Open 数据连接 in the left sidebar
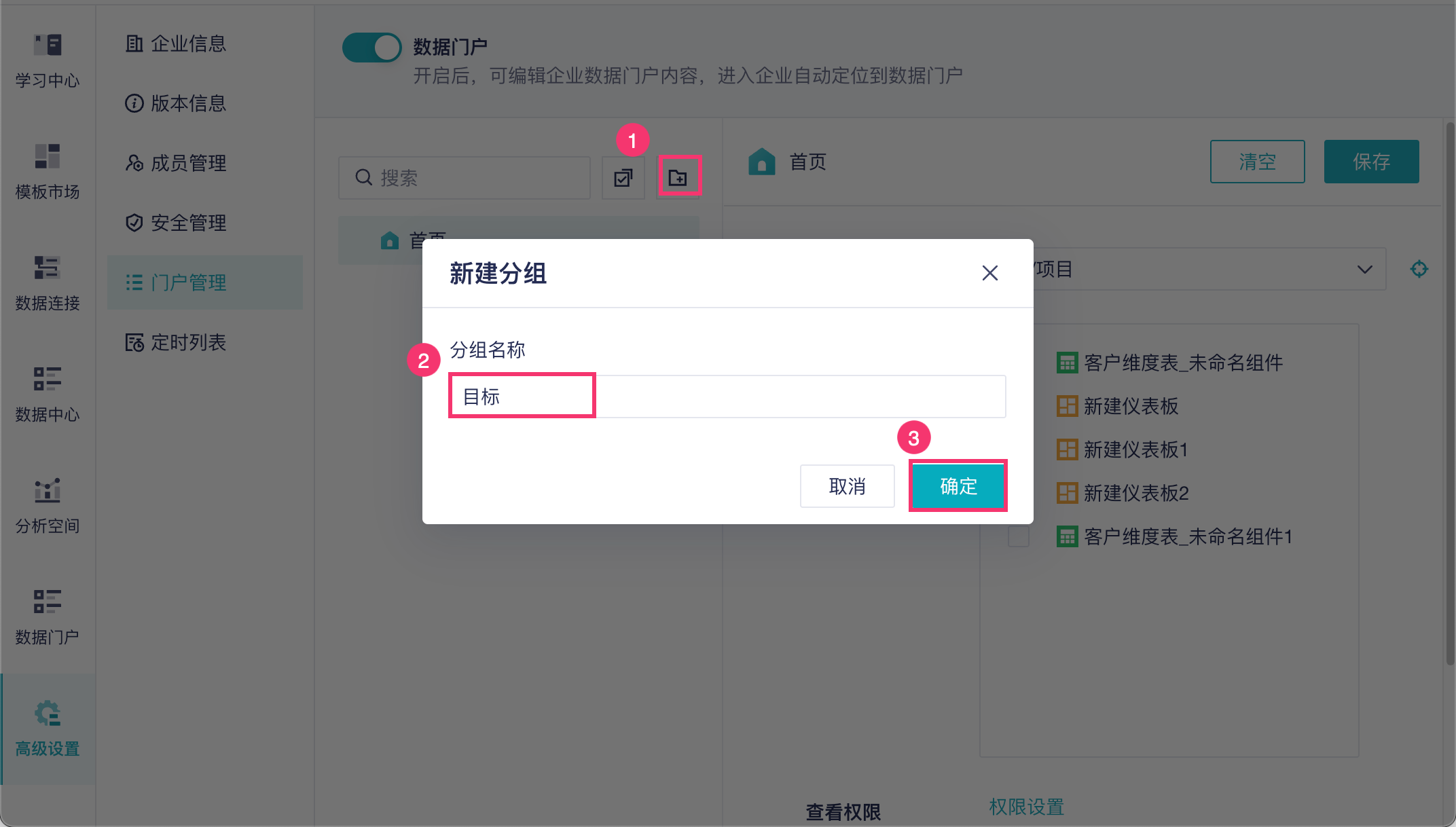The width and height of the screenshot is (1456, 827). 48,282
